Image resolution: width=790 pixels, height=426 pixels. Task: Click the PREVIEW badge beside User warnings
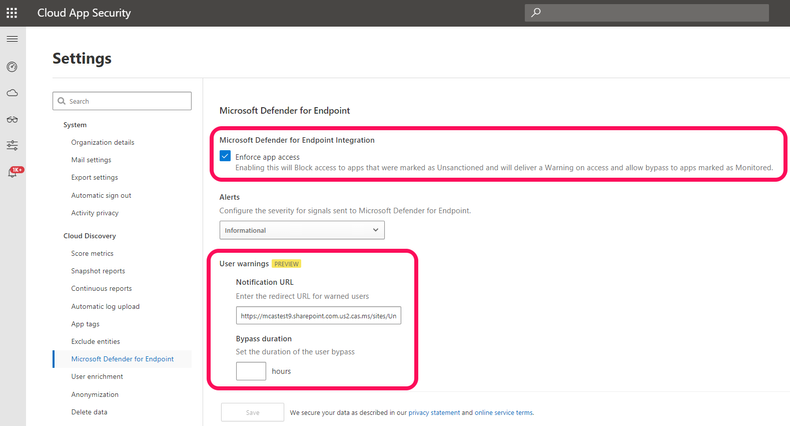point(286,264)
